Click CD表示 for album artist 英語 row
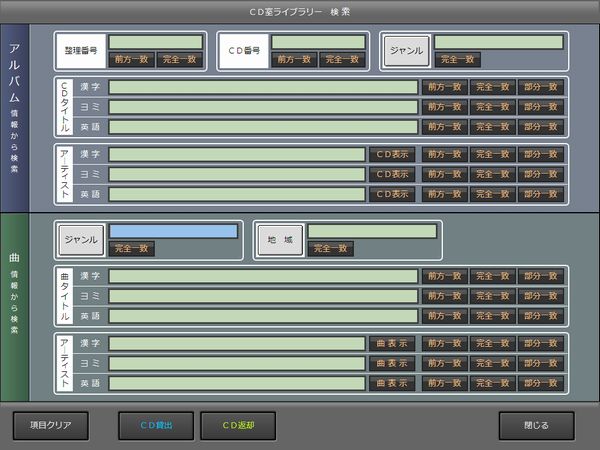The image size is (600, 450). tap(392, 194)
